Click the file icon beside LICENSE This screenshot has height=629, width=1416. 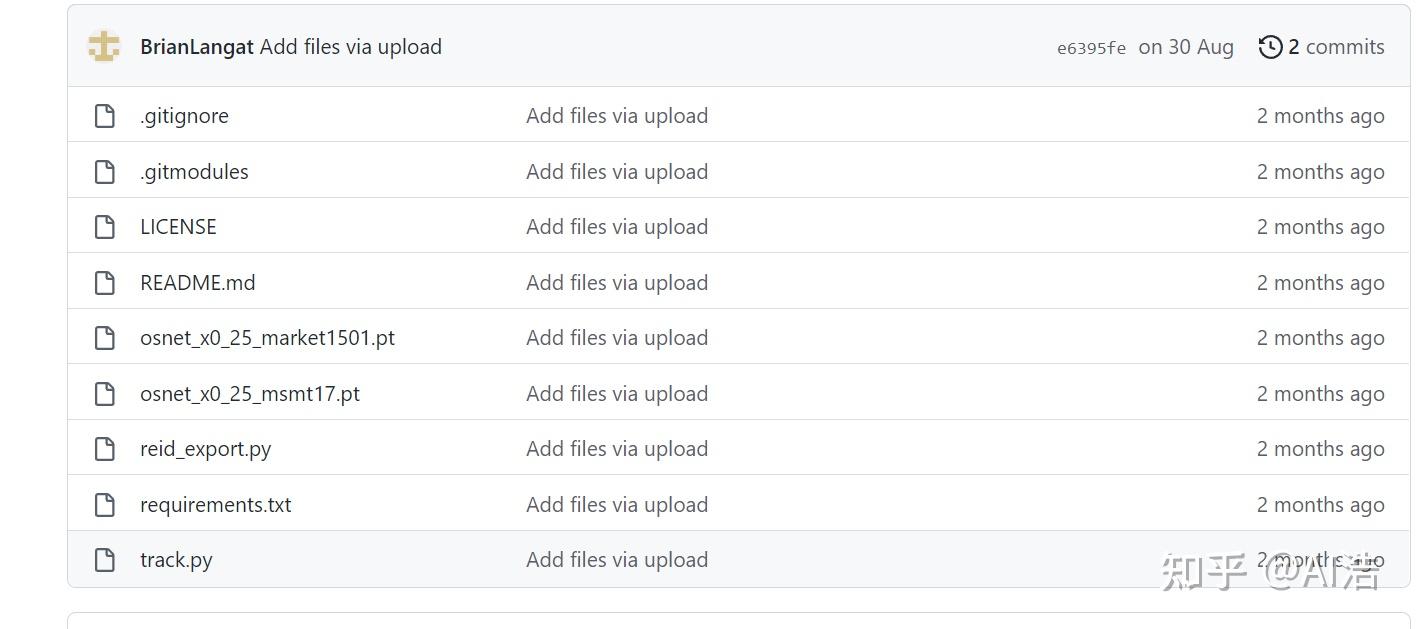[x=105, y=227]
